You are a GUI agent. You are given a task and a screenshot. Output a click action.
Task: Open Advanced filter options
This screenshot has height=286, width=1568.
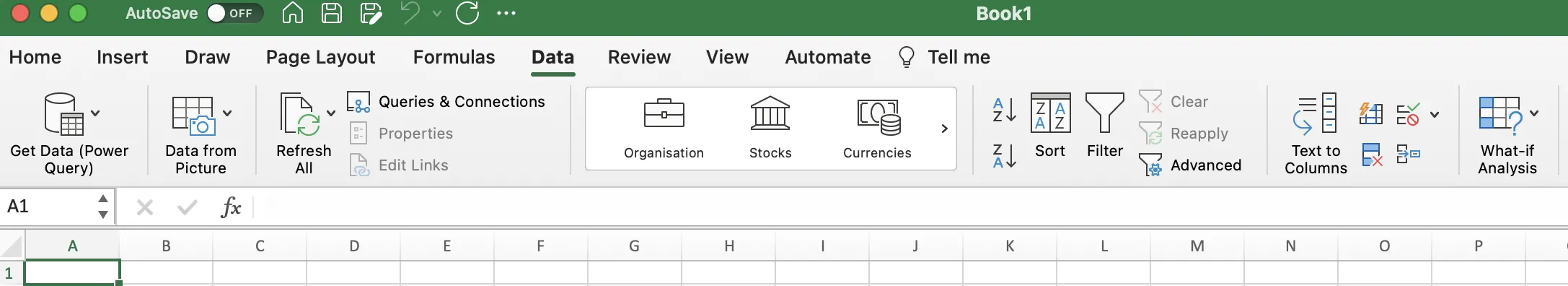point(1190,165)
